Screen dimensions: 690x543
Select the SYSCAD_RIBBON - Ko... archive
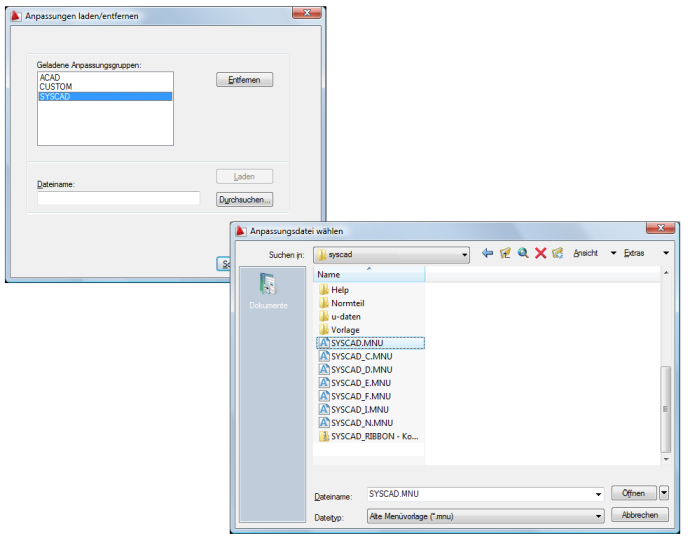[368, 436]
